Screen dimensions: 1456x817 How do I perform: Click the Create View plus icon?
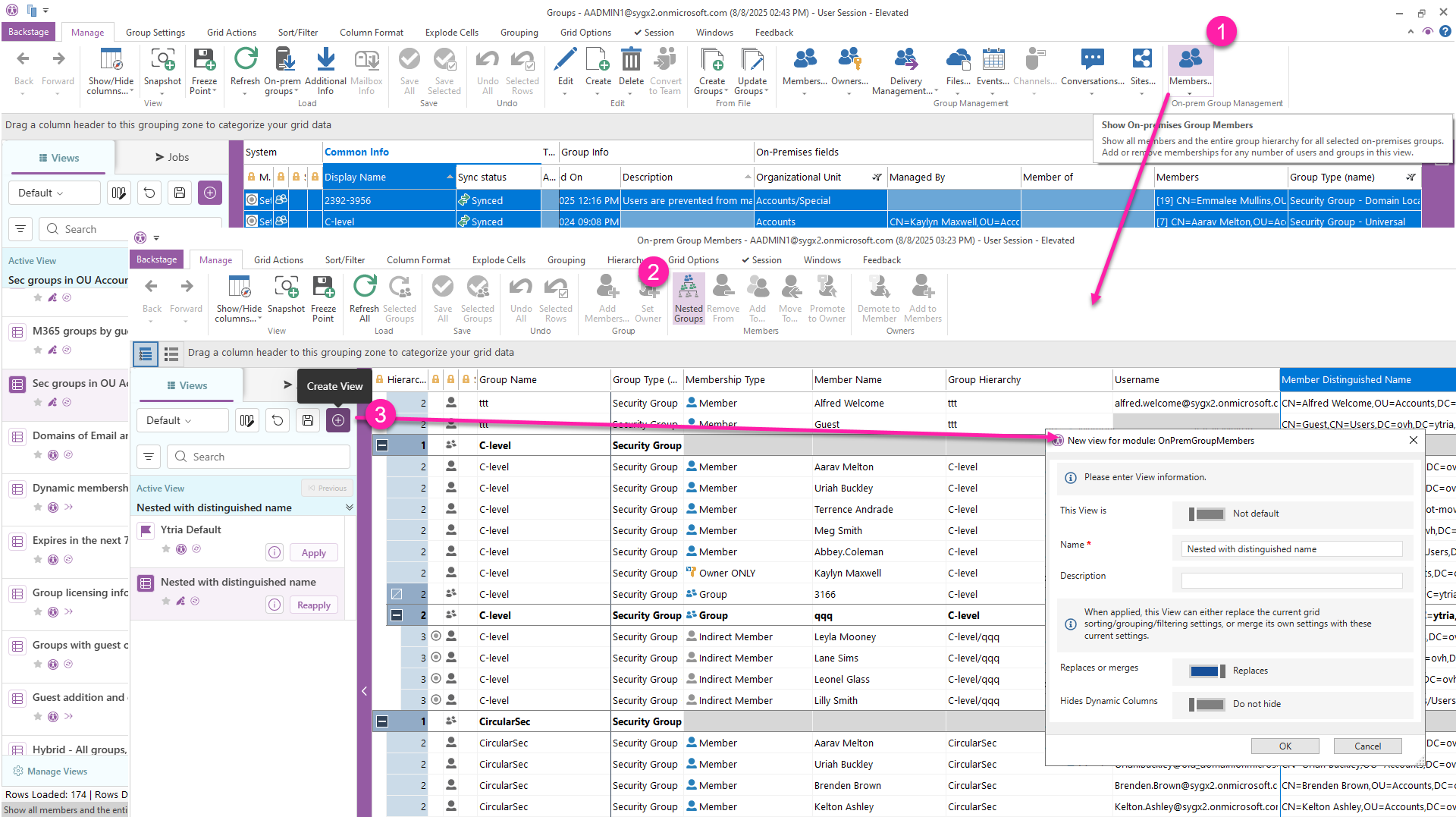338,420
